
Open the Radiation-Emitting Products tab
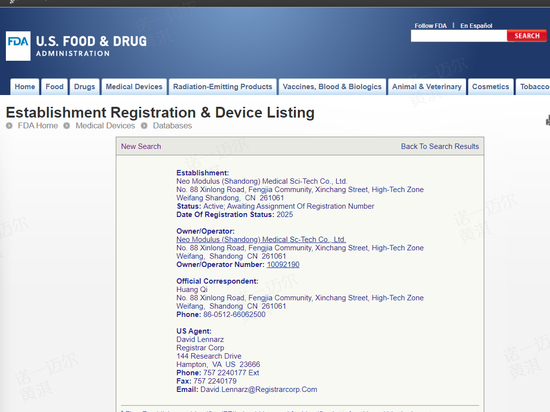click(222, 87)
